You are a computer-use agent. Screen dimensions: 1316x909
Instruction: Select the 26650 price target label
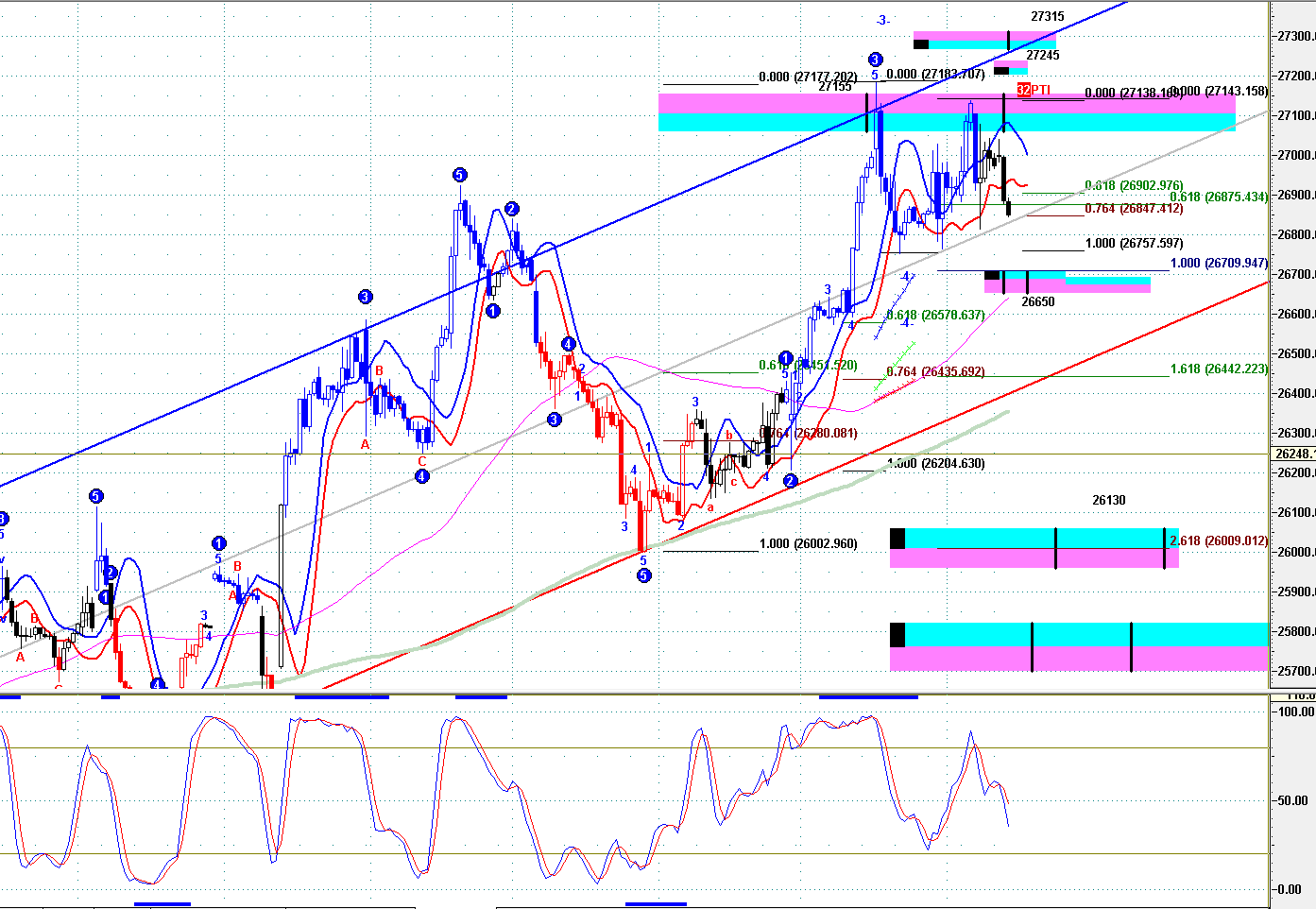pos(1038,302)
